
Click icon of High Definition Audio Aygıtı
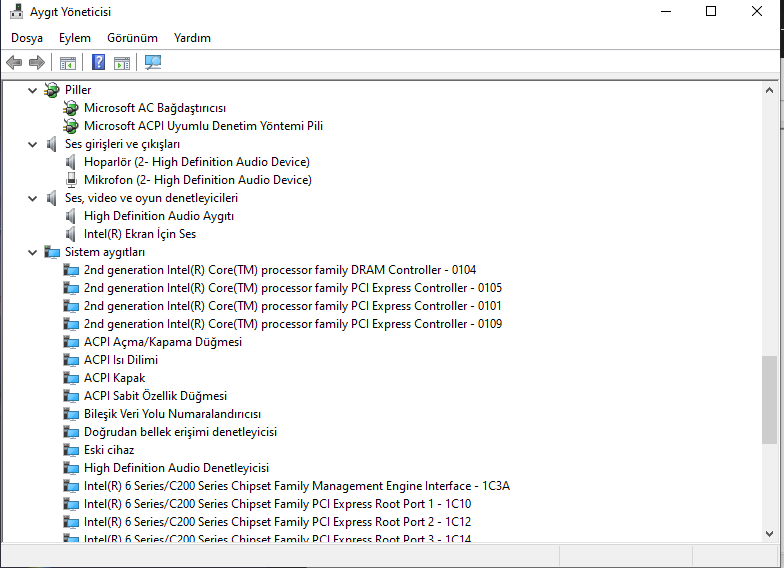pos(70,216)
